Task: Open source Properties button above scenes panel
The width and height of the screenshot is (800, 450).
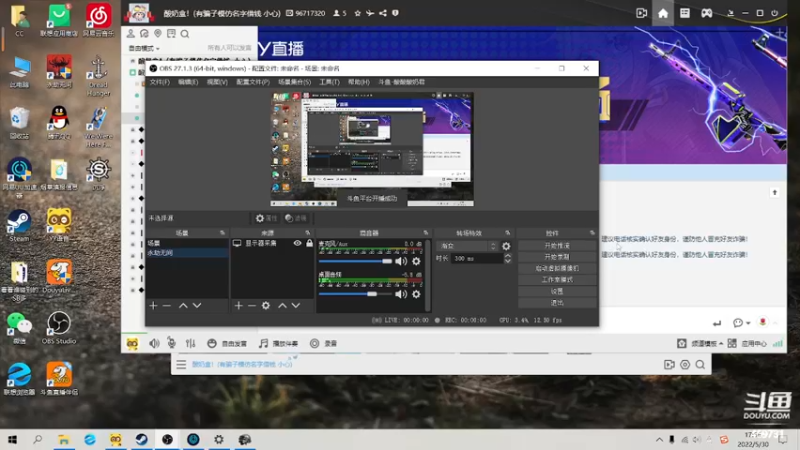Action: tap(266, 218)
